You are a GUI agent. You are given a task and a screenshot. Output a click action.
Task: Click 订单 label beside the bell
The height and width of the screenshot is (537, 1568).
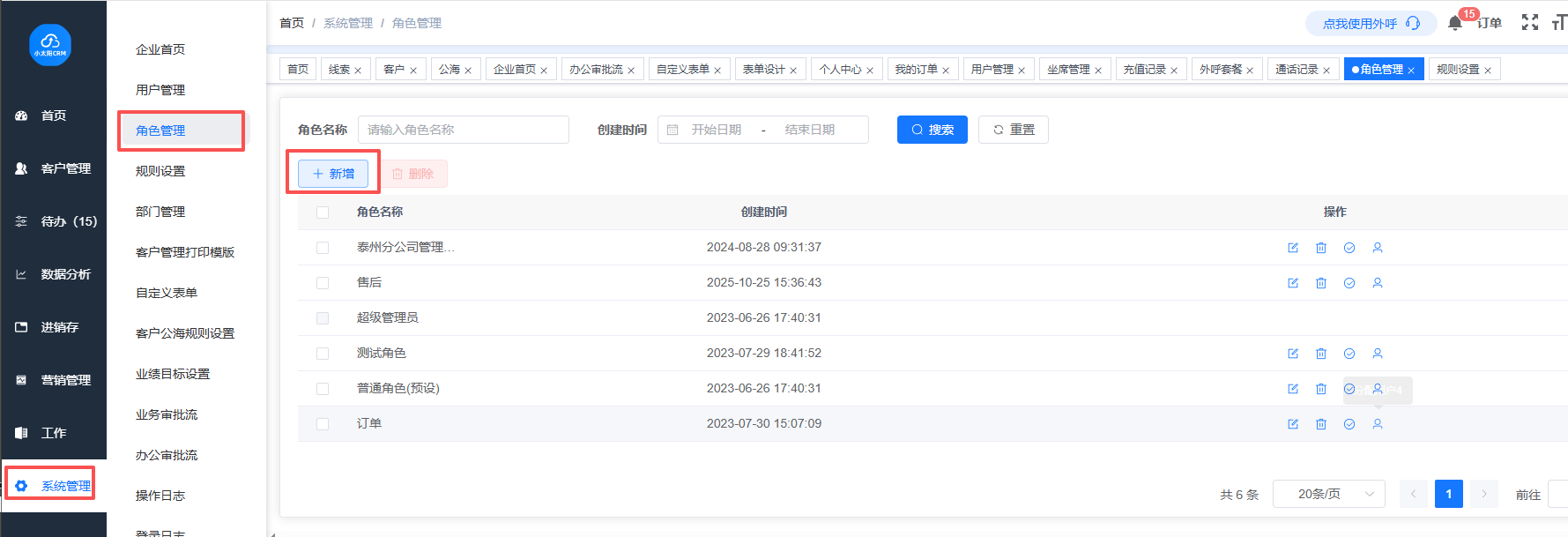[x=1490, y=23]
